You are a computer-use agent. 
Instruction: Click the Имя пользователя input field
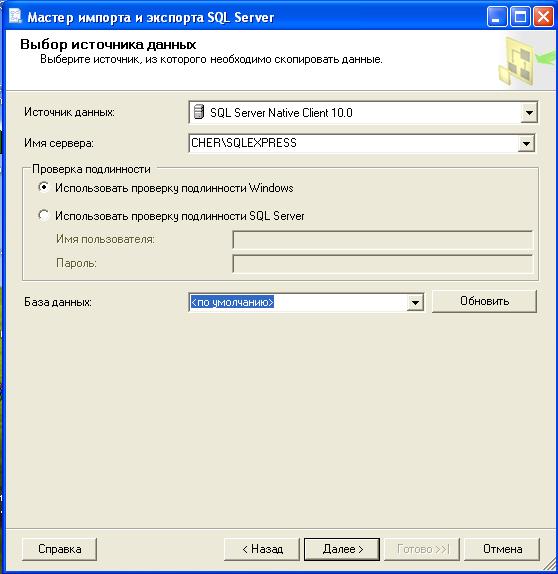point(383,240)
